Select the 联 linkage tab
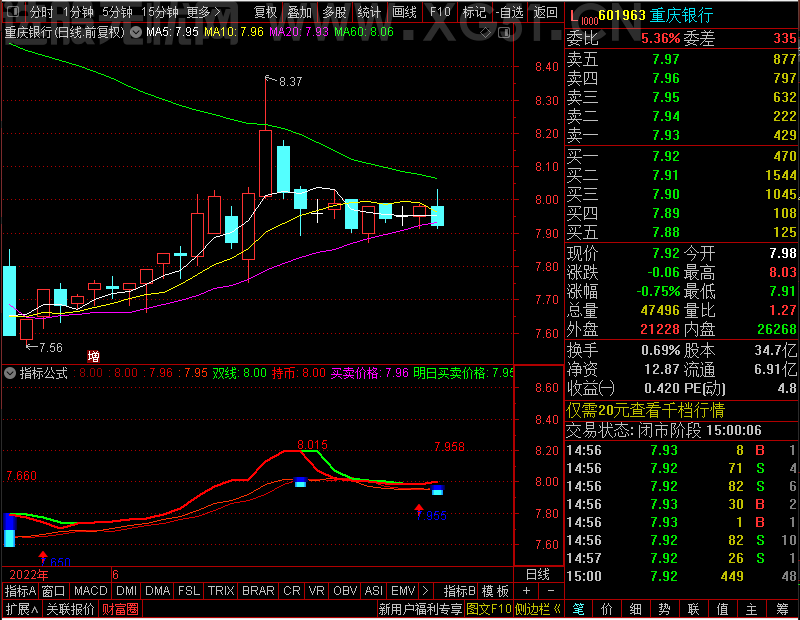The width and height of the screenshot is (800, 620). 693,609
